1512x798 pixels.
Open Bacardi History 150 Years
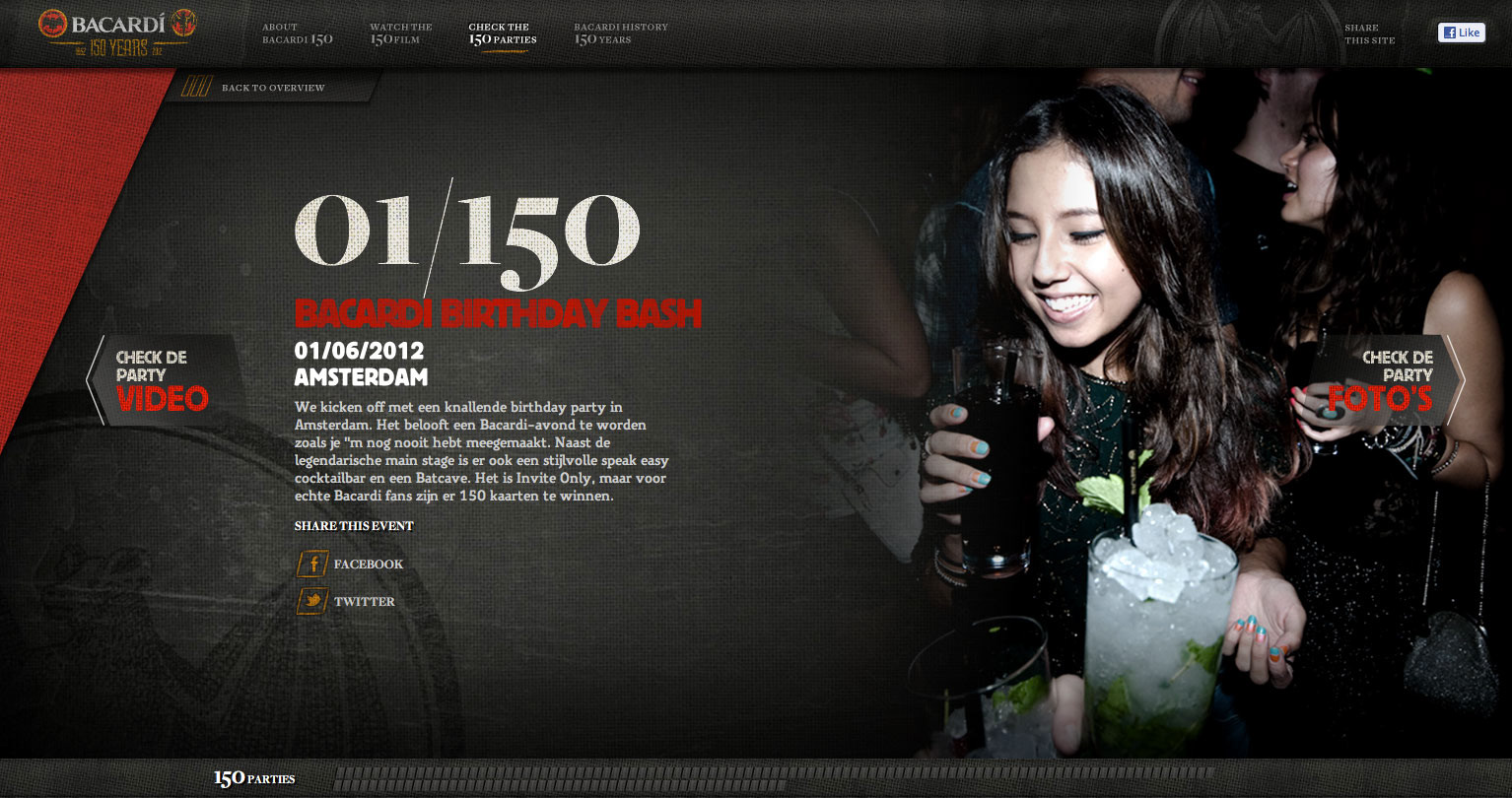click(621, 34)
